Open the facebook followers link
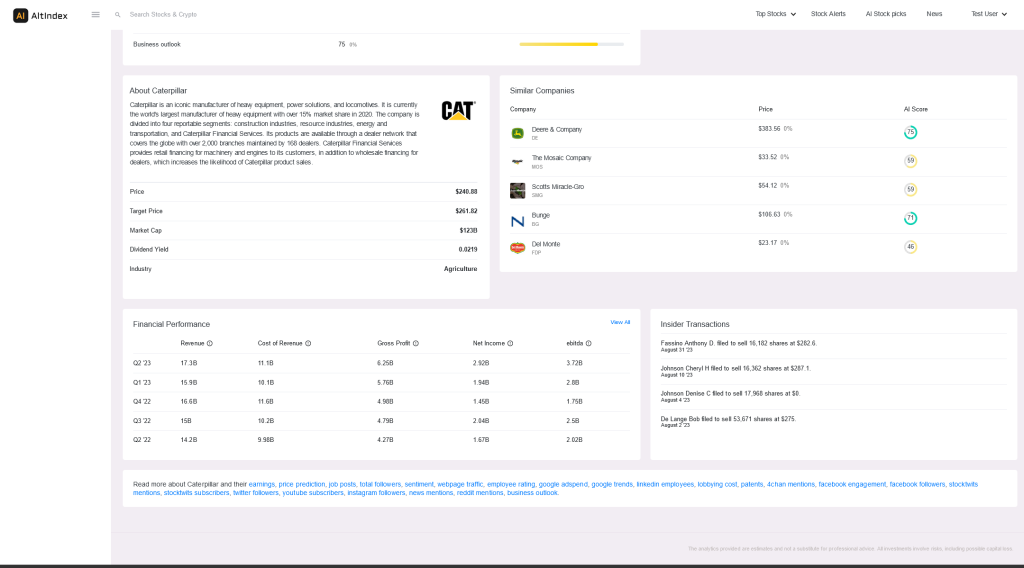This screenshot has height=568, width=1024. [x=917, y=484]
